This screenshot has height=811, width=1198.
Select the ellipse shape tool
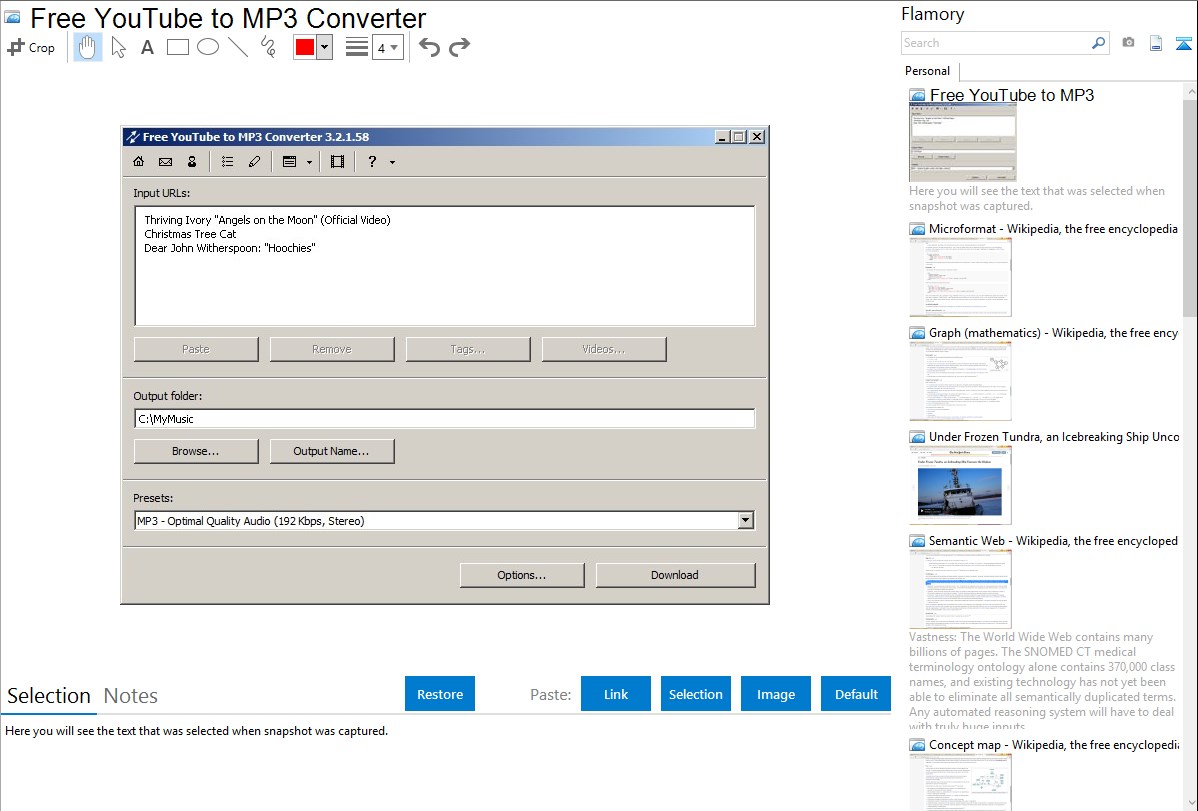click(x=208, y=47)
